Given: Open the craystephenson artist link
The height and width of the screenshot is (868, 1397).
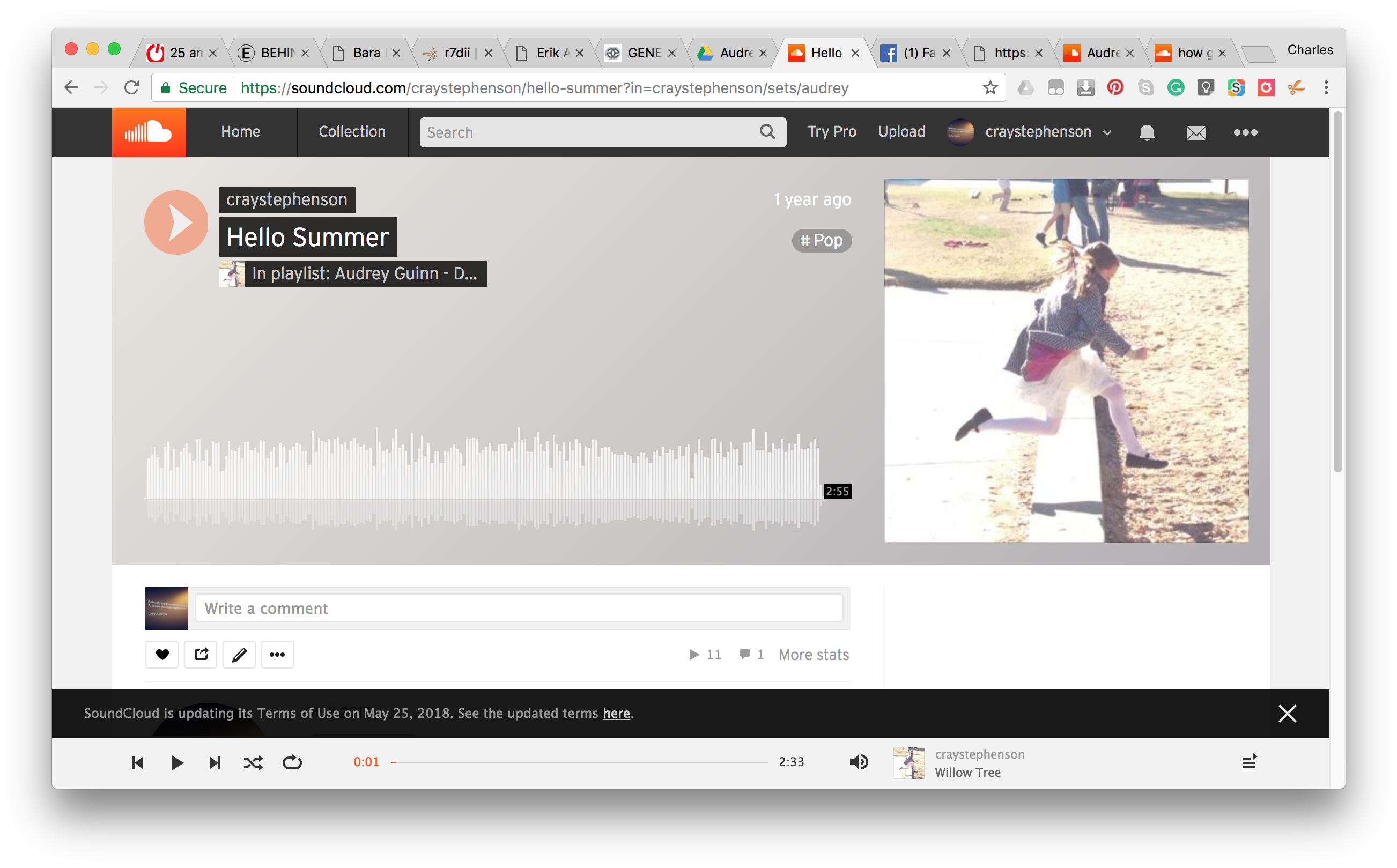Looking at the screenshot, I should 286,200.
